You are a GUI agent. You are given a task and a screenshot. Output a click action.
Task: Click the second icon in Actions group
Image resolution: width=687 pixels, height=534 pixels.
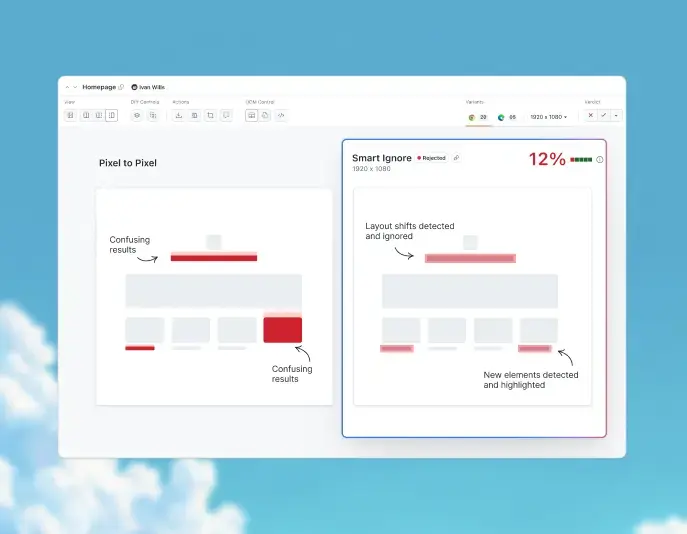click(195, 116)
